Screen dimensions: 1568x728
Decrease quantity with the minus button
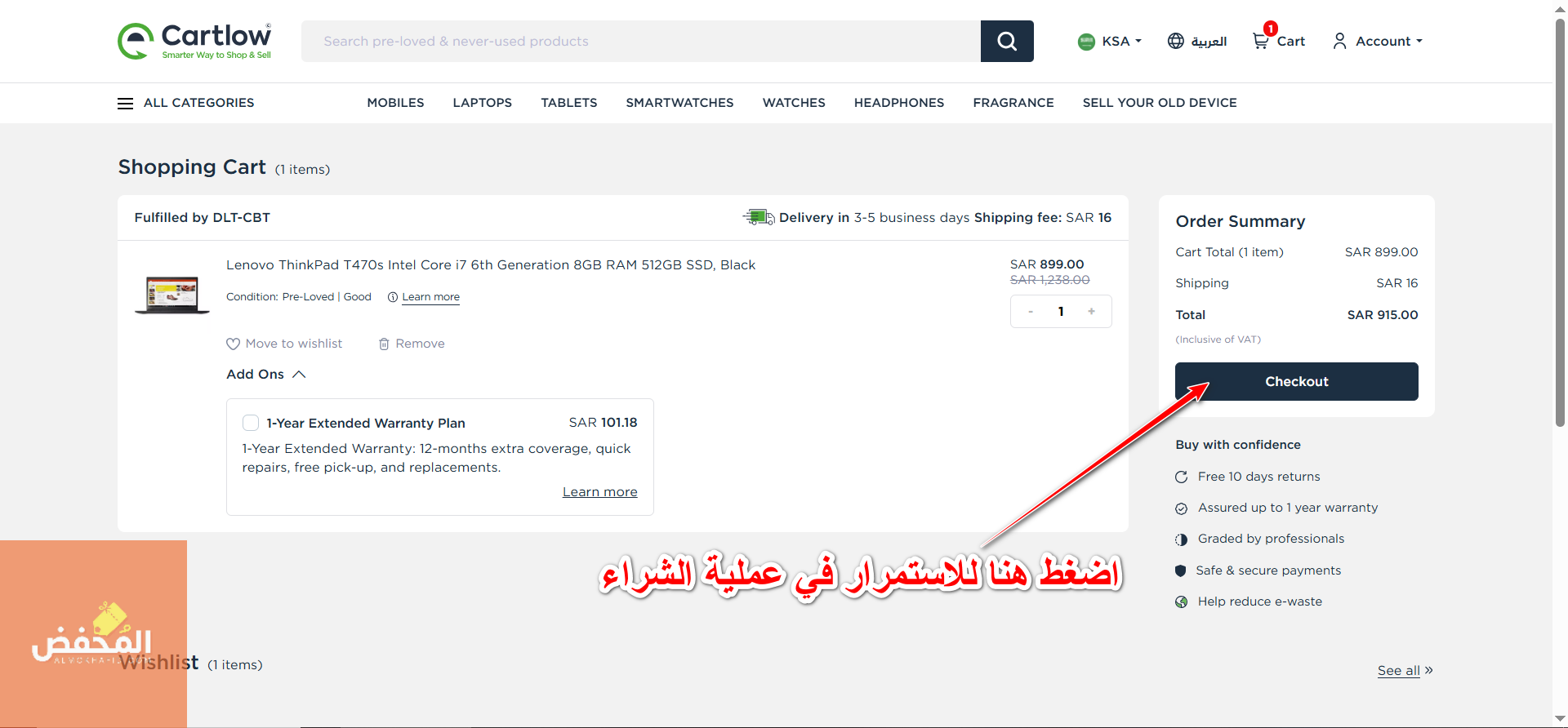(x=1031, y=311)
